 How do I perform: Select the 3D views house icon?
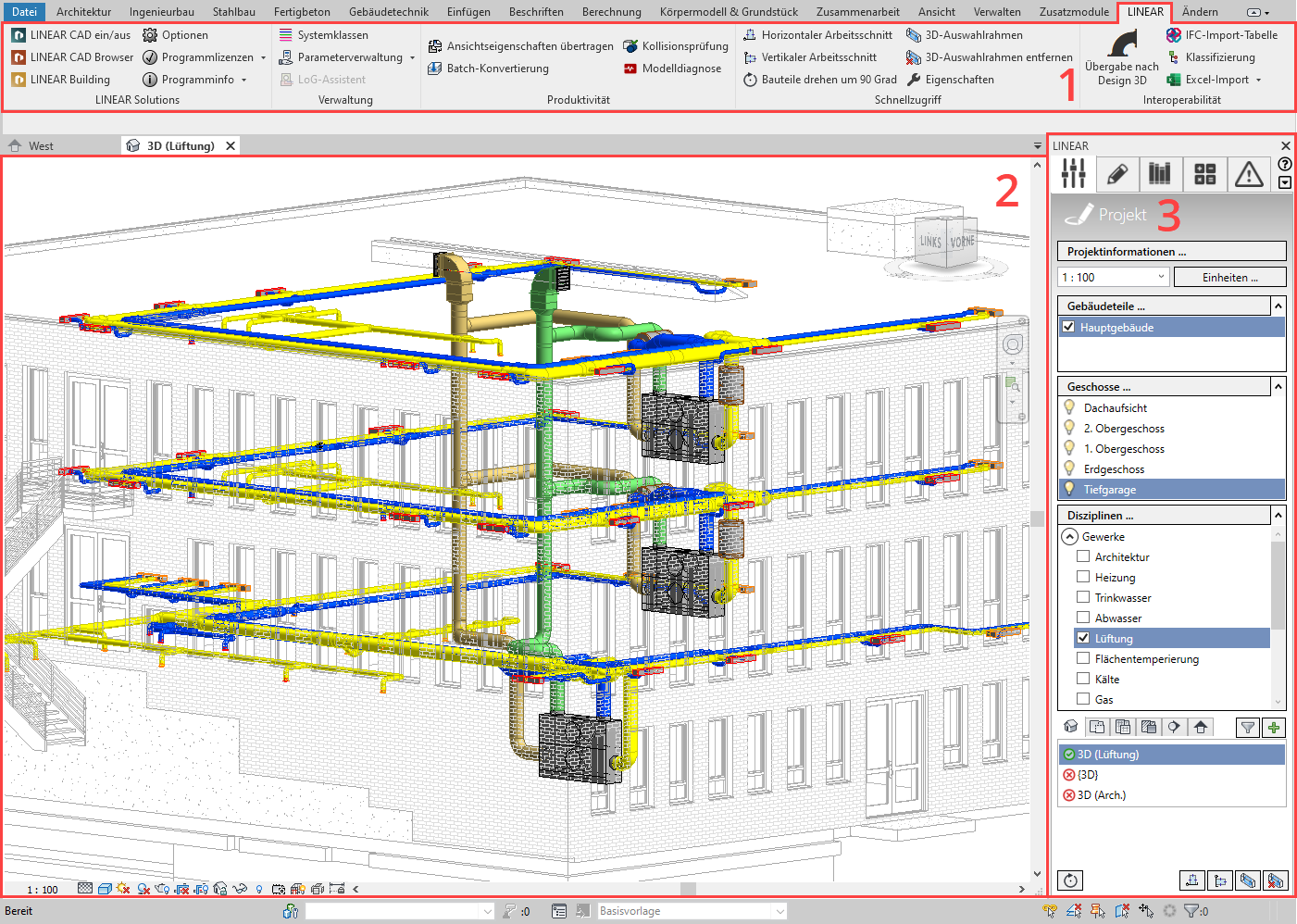pyautogui.click(x=1071, y=727)
